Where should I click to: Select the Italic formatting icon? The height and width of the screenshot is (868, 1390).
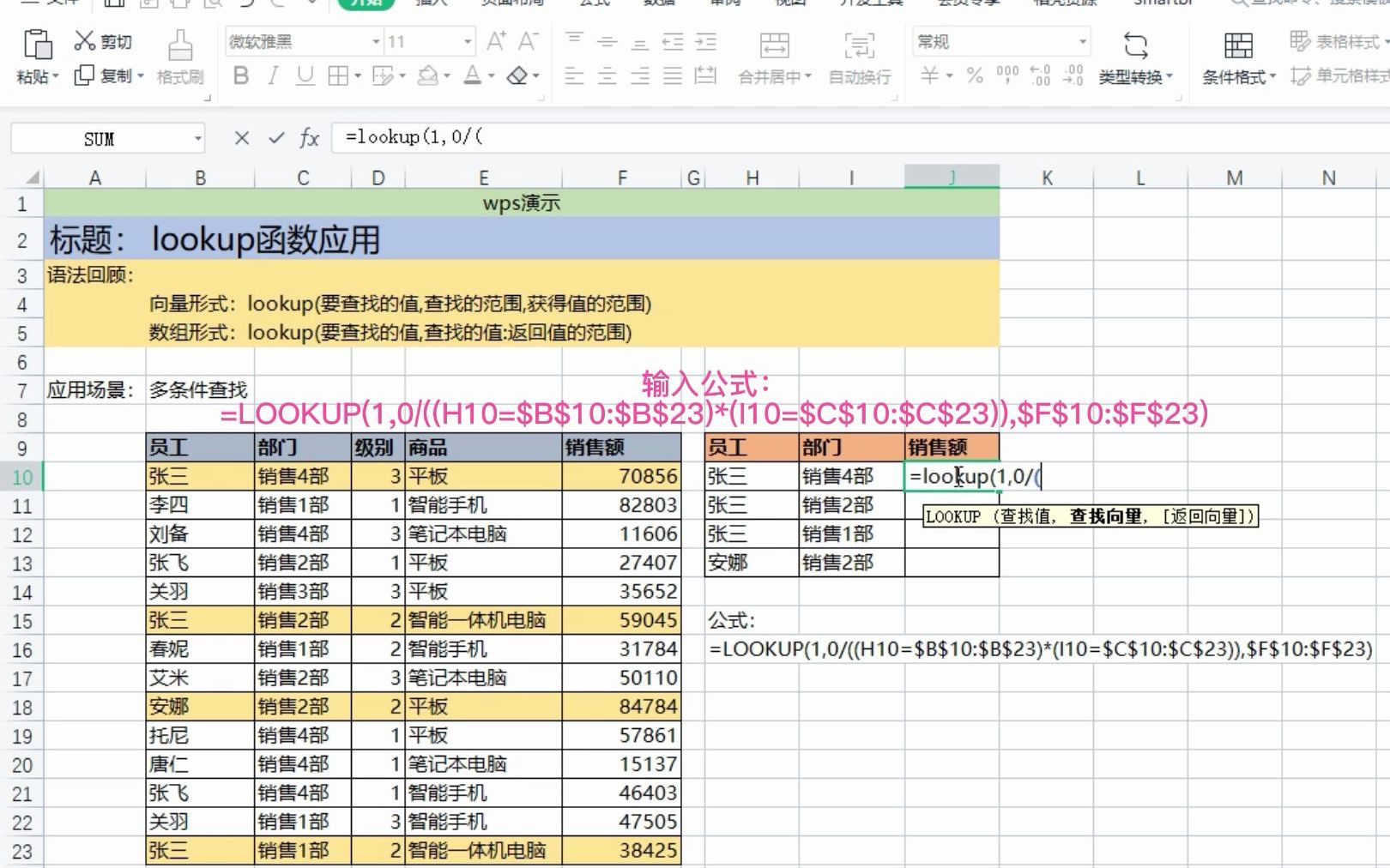[x=272, y=75]
